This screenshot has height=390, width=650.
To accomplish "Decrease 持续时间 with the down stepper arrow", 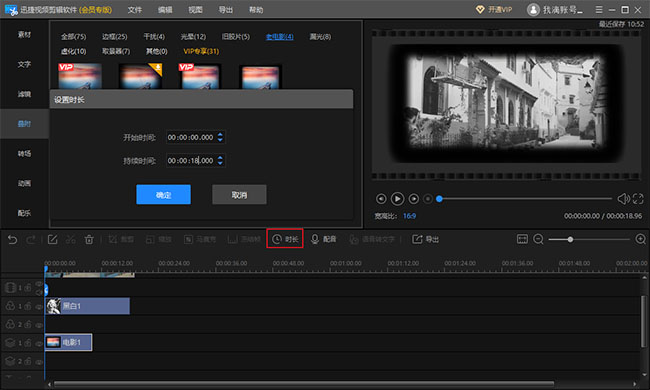I will pos(220,163).
